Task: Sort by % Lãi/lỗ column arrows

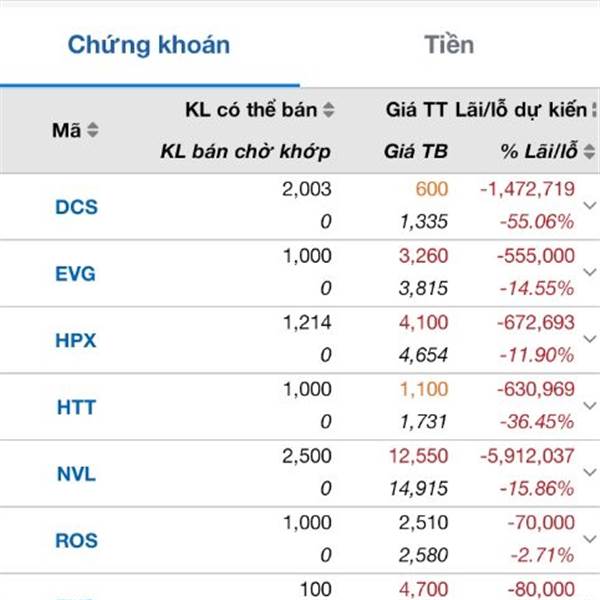Action: (590, 151)
